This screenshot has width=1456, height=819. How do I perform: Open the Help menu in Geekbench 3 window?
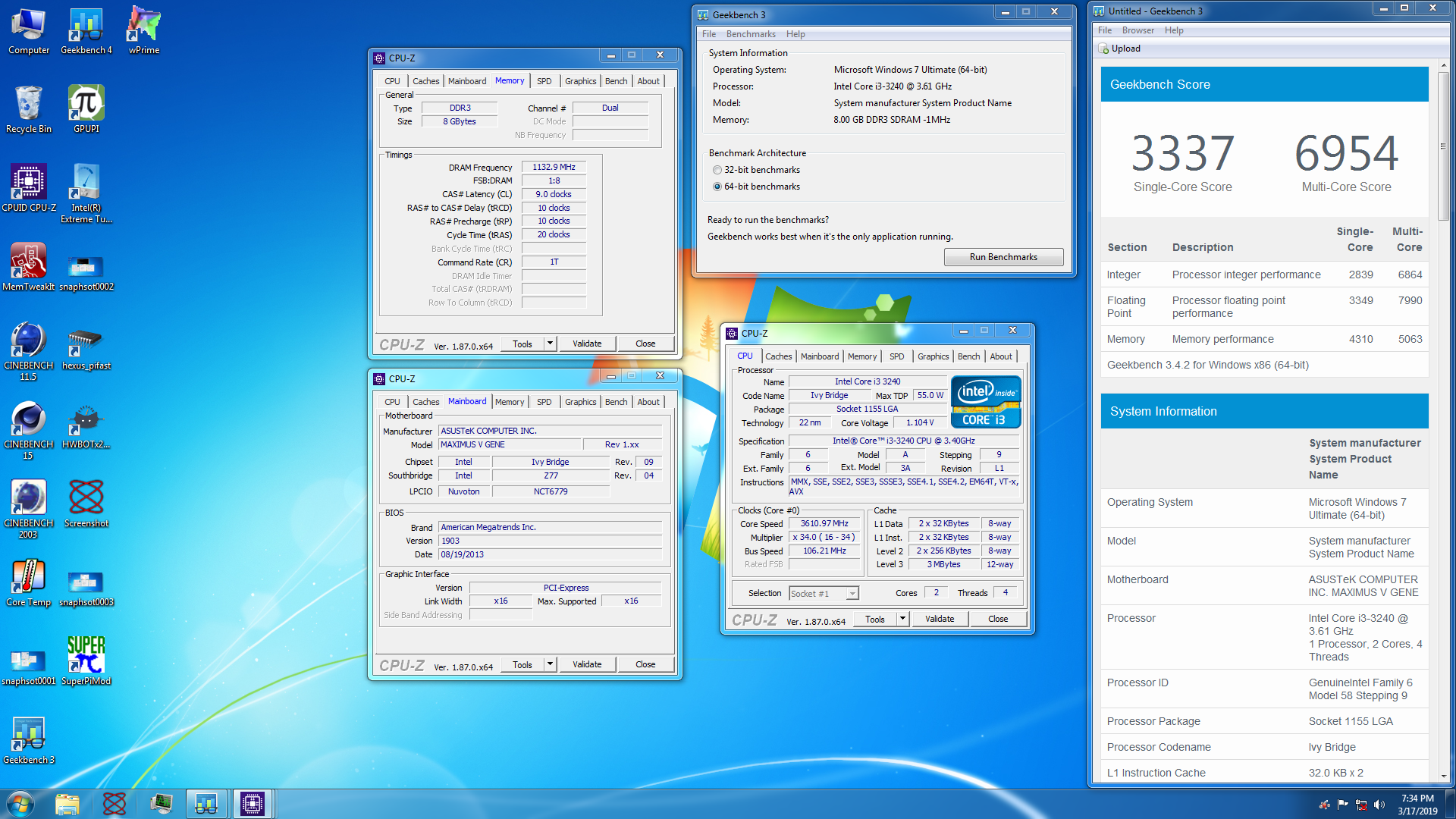click(795, 34)
